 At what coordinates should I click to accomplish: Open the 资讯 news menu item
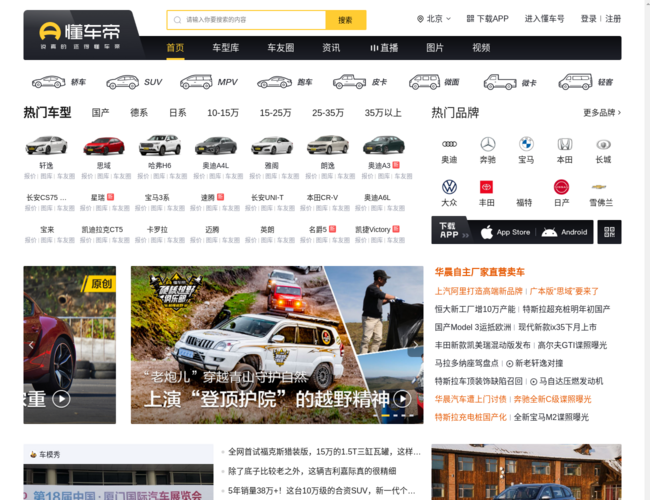click(331, 48)
